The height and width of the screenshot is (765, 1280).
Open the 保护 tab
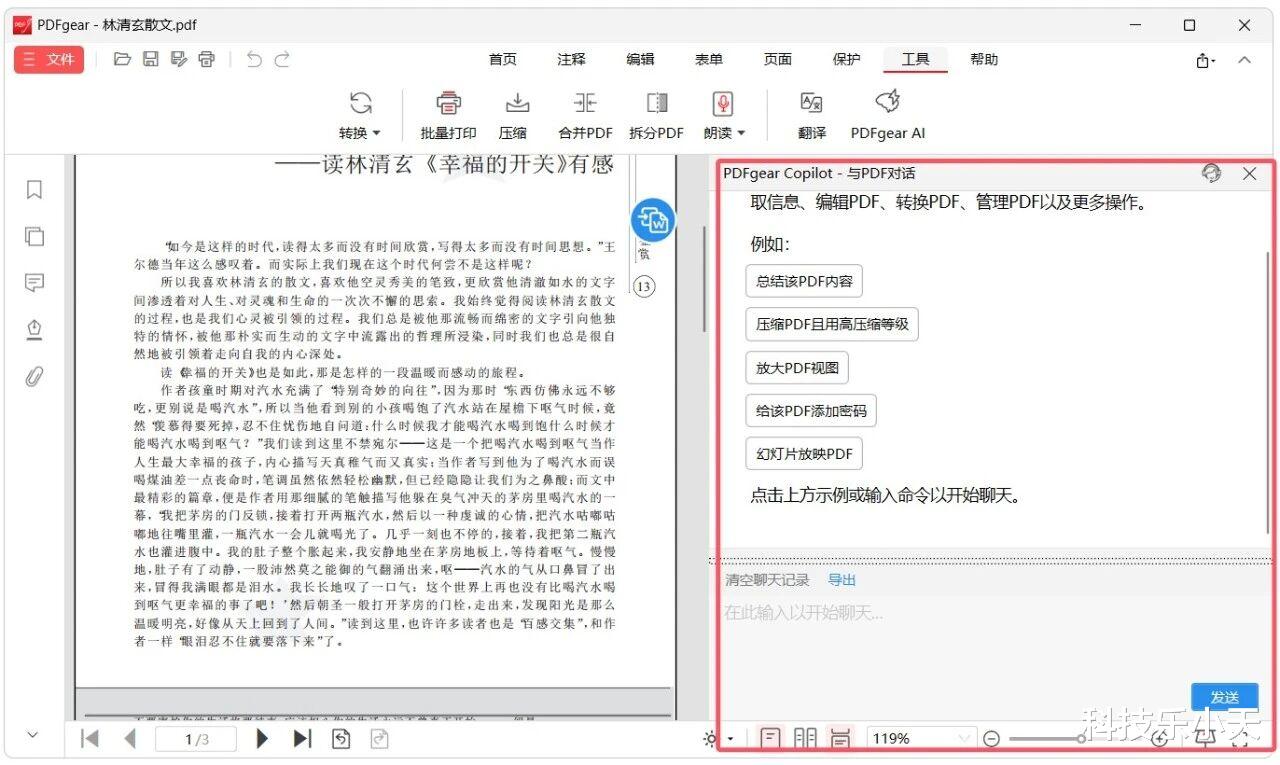(846, 59)
